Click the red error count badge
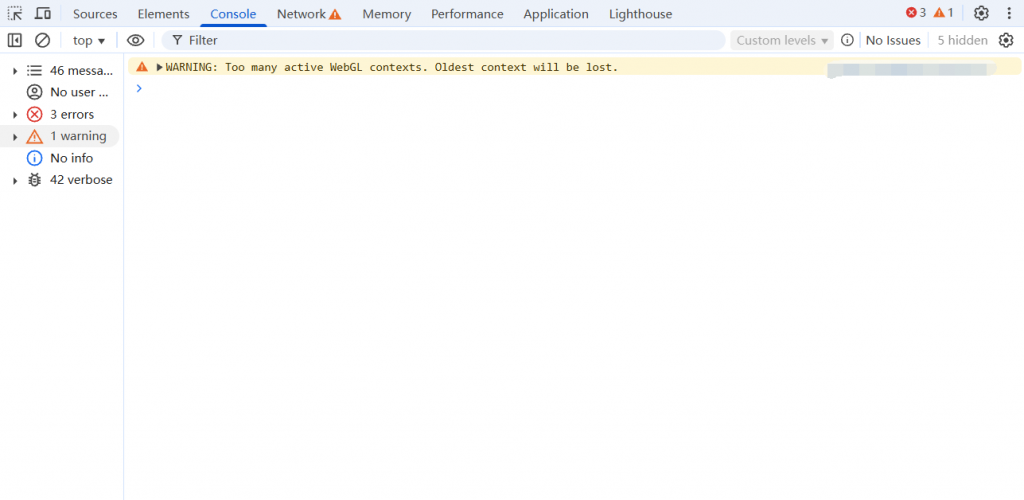 click(916, 13)
